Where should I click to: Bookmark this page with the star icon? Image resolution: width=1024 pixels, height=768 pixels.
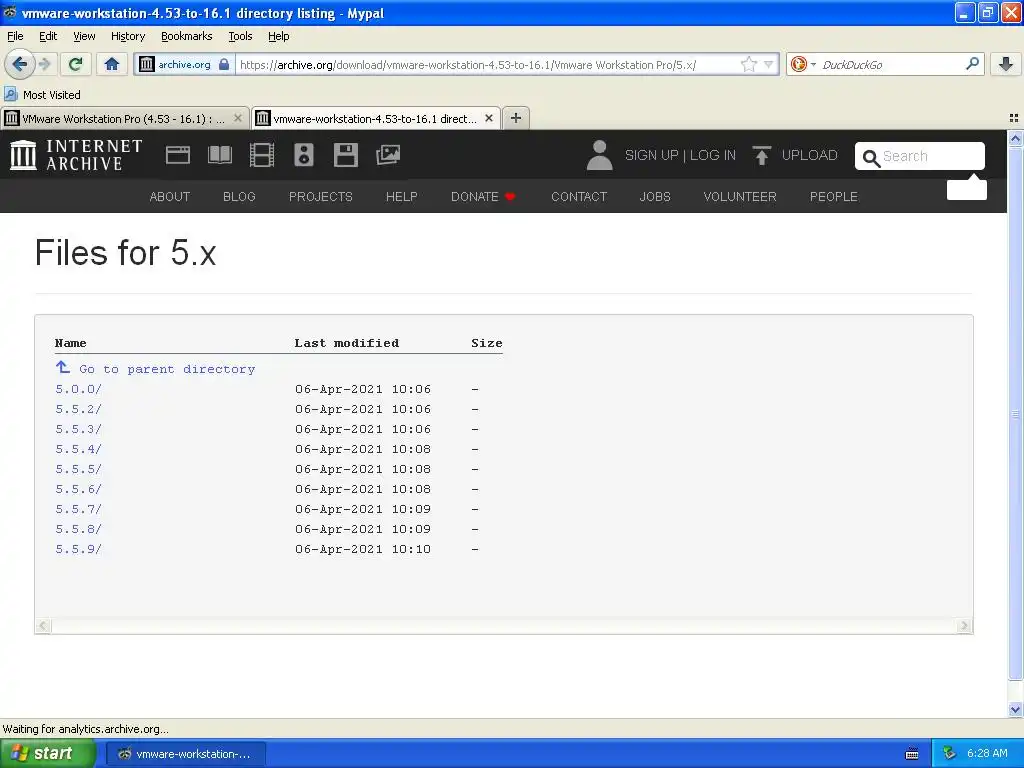coord(748,64)
